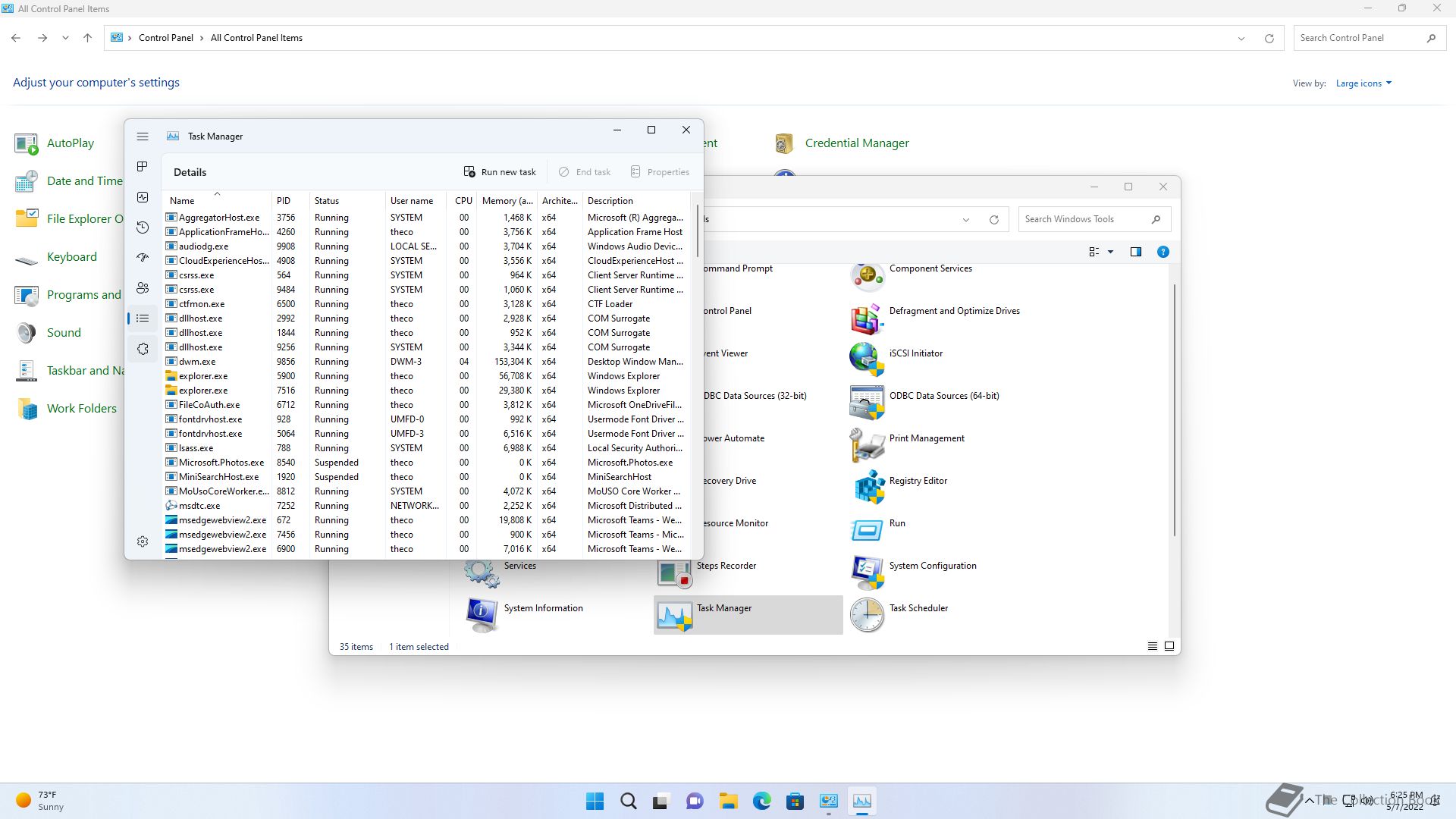The width and height of the screenshot is (1456, 819).
Task: Open Performance page in Task Manager sidebar
Action: tap(142, 197)
